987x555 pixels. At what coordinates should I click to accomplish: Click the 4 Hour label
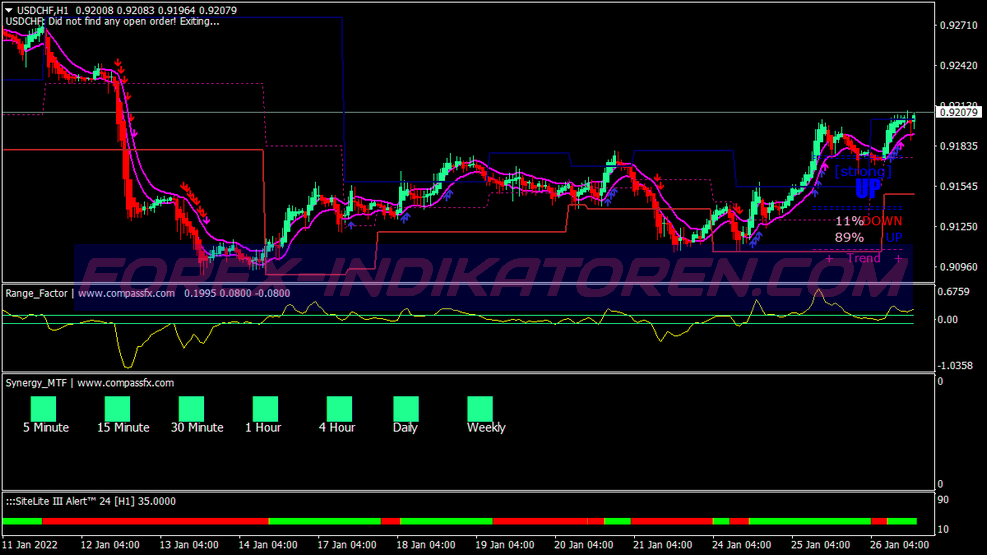(337, 427)
